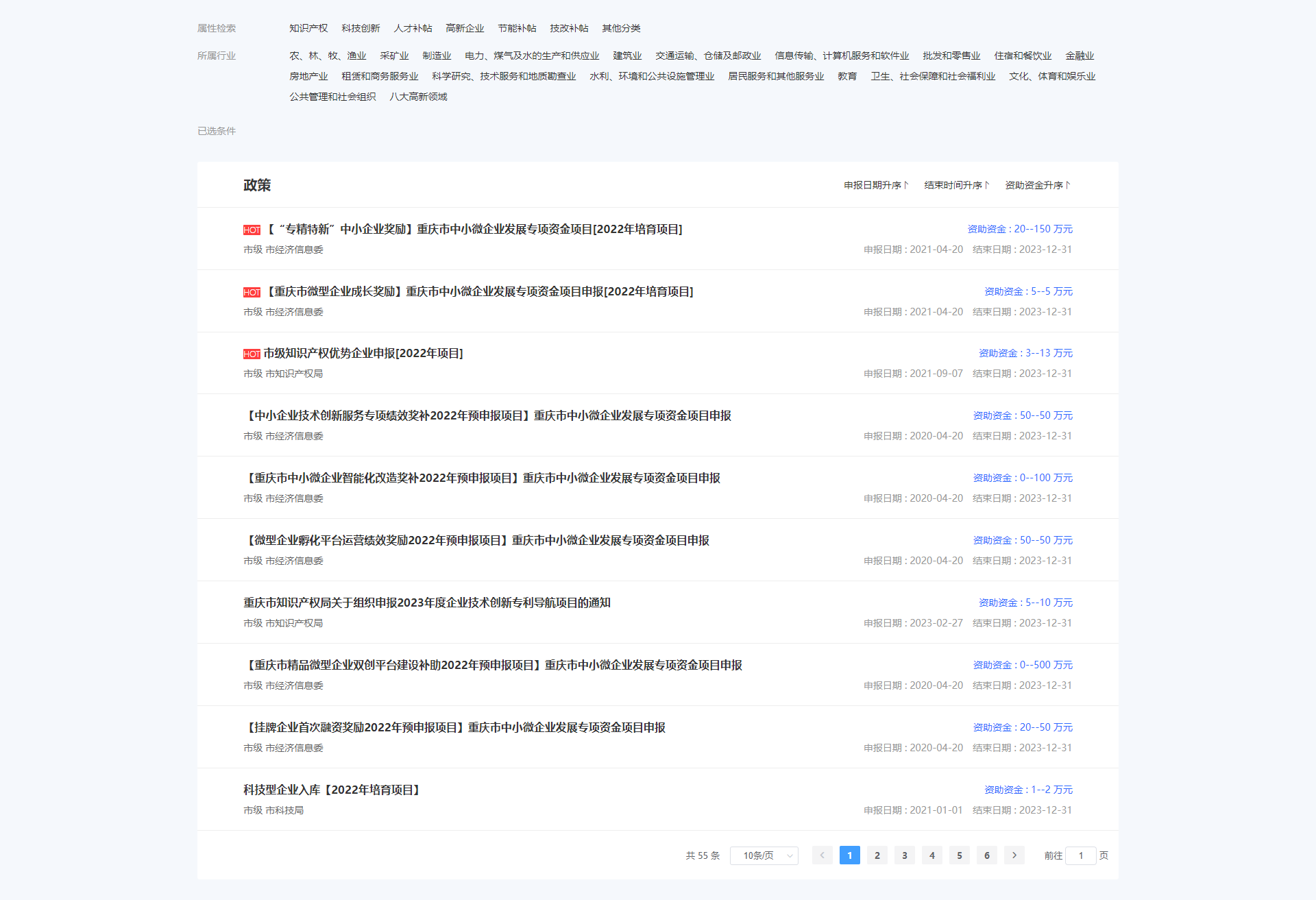Filter by 高新企业 attribute
Viewport: 1316px width, 900px height.
coord(465,28)
